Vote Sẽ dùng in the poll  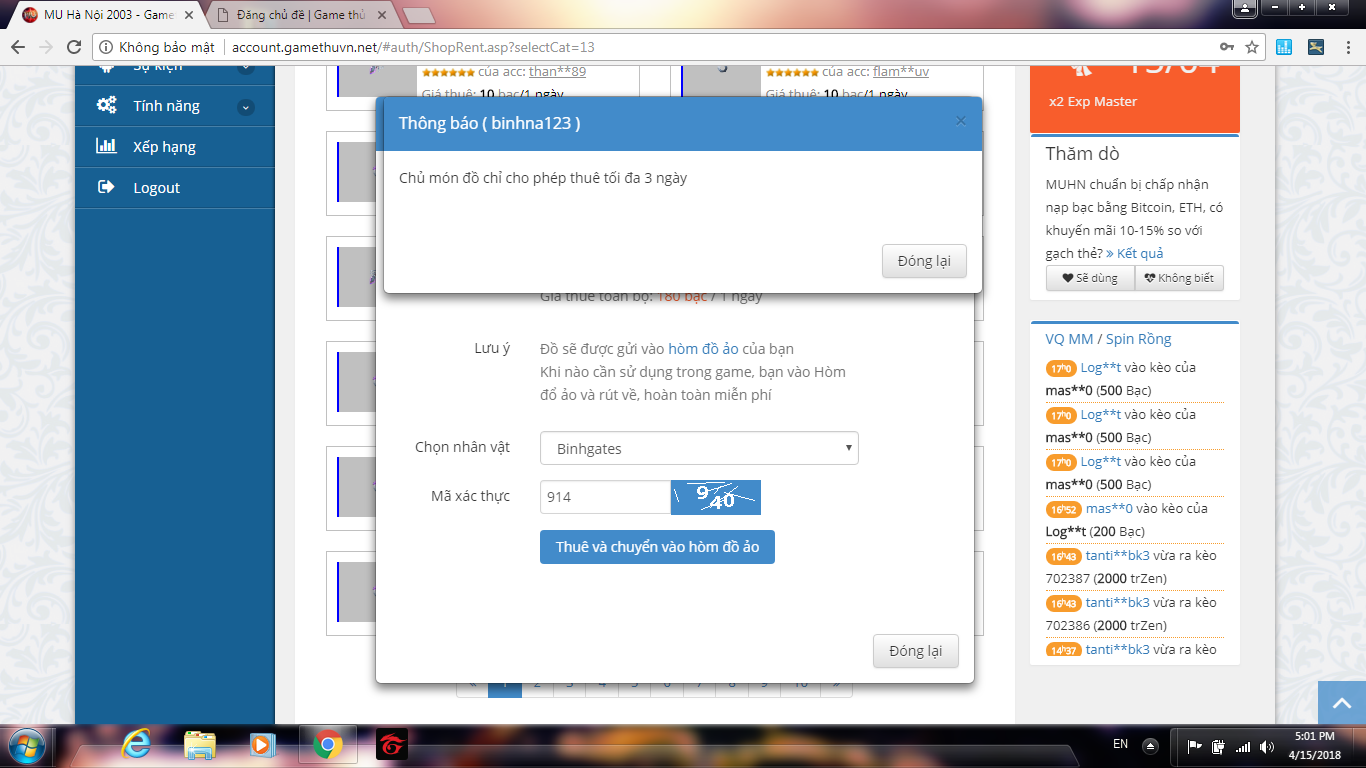[1089, 278]
